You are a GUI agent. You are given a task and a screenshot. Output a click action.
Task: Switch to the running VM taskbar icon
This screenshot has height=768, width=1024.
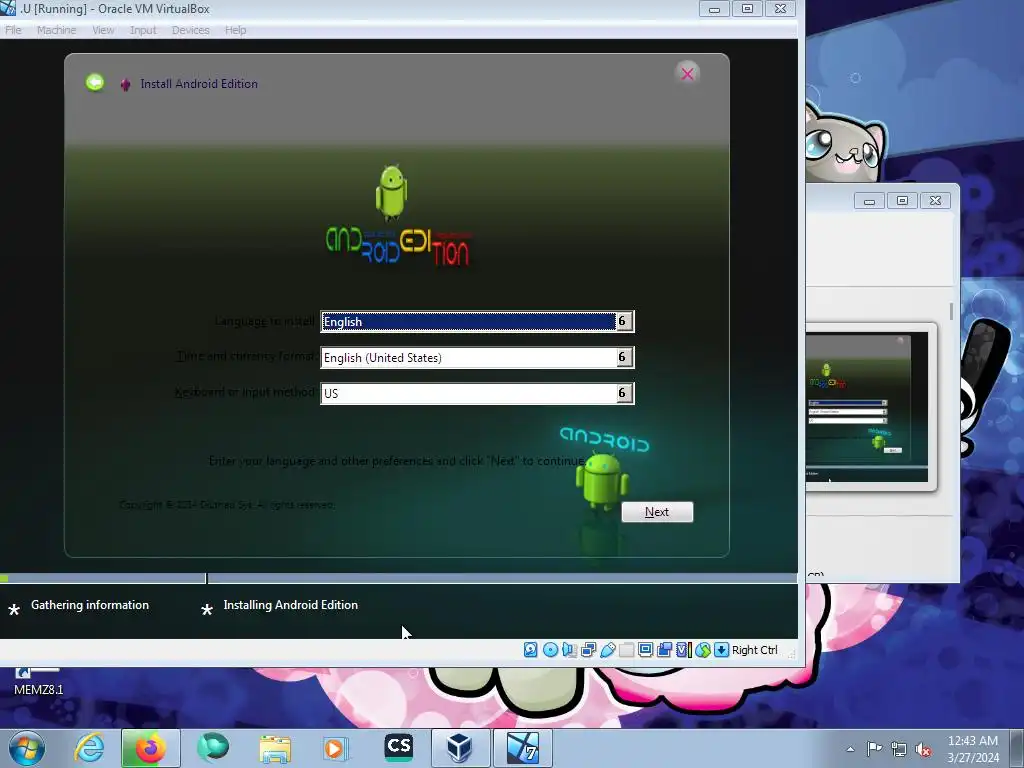click(x=522, y=748)
